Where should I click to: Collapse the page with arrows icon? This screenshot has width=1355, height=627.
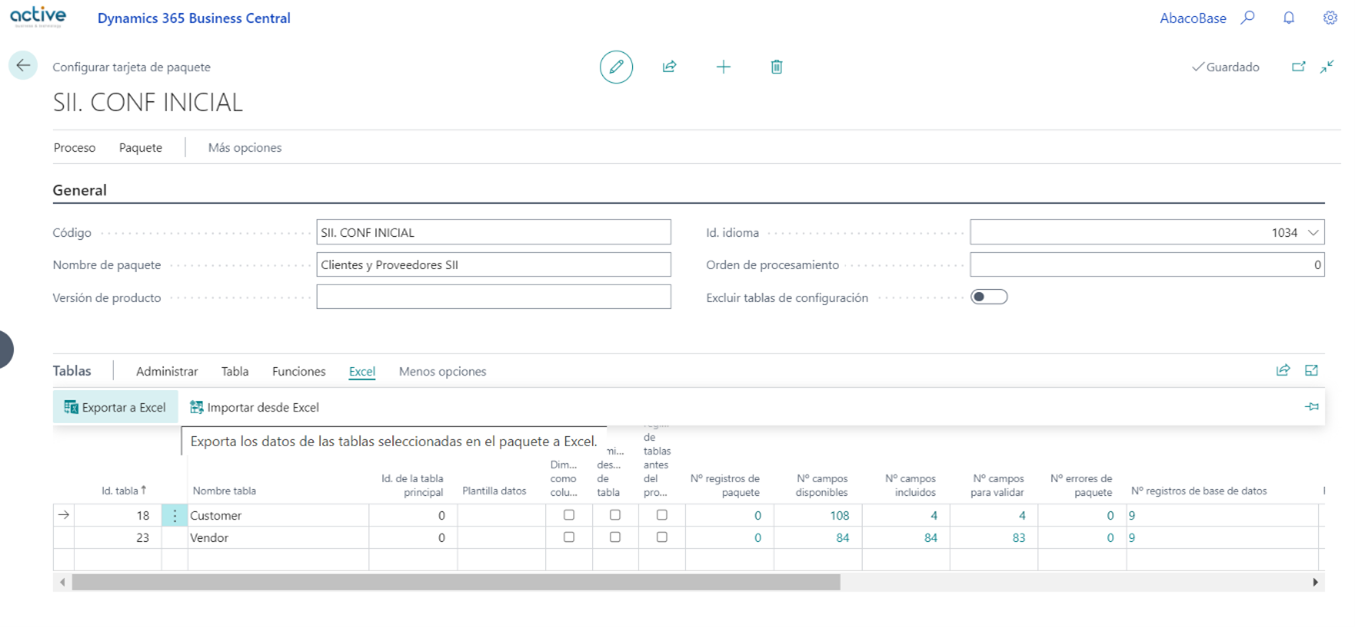(x=1327, y=67)
